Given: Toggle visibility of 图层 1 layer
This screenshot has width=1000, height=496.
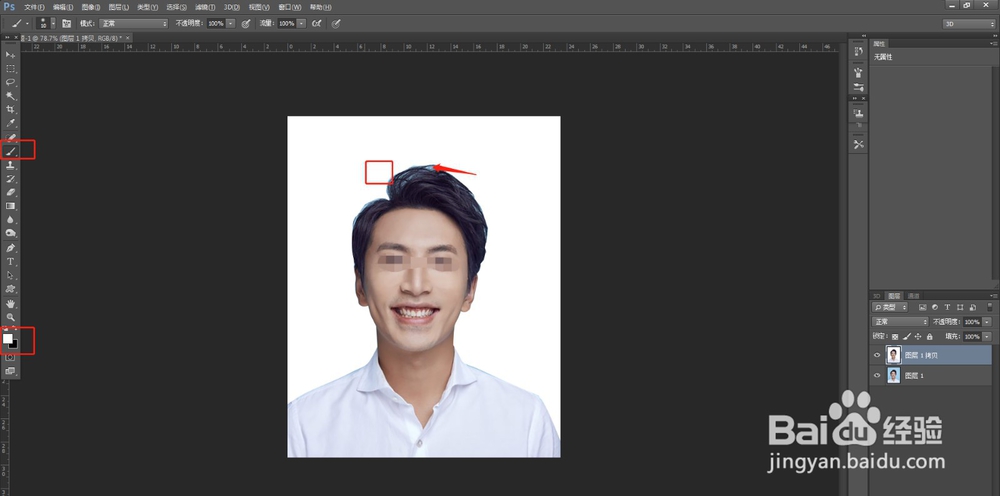Looking at the screenshot, I should point(877,375).
